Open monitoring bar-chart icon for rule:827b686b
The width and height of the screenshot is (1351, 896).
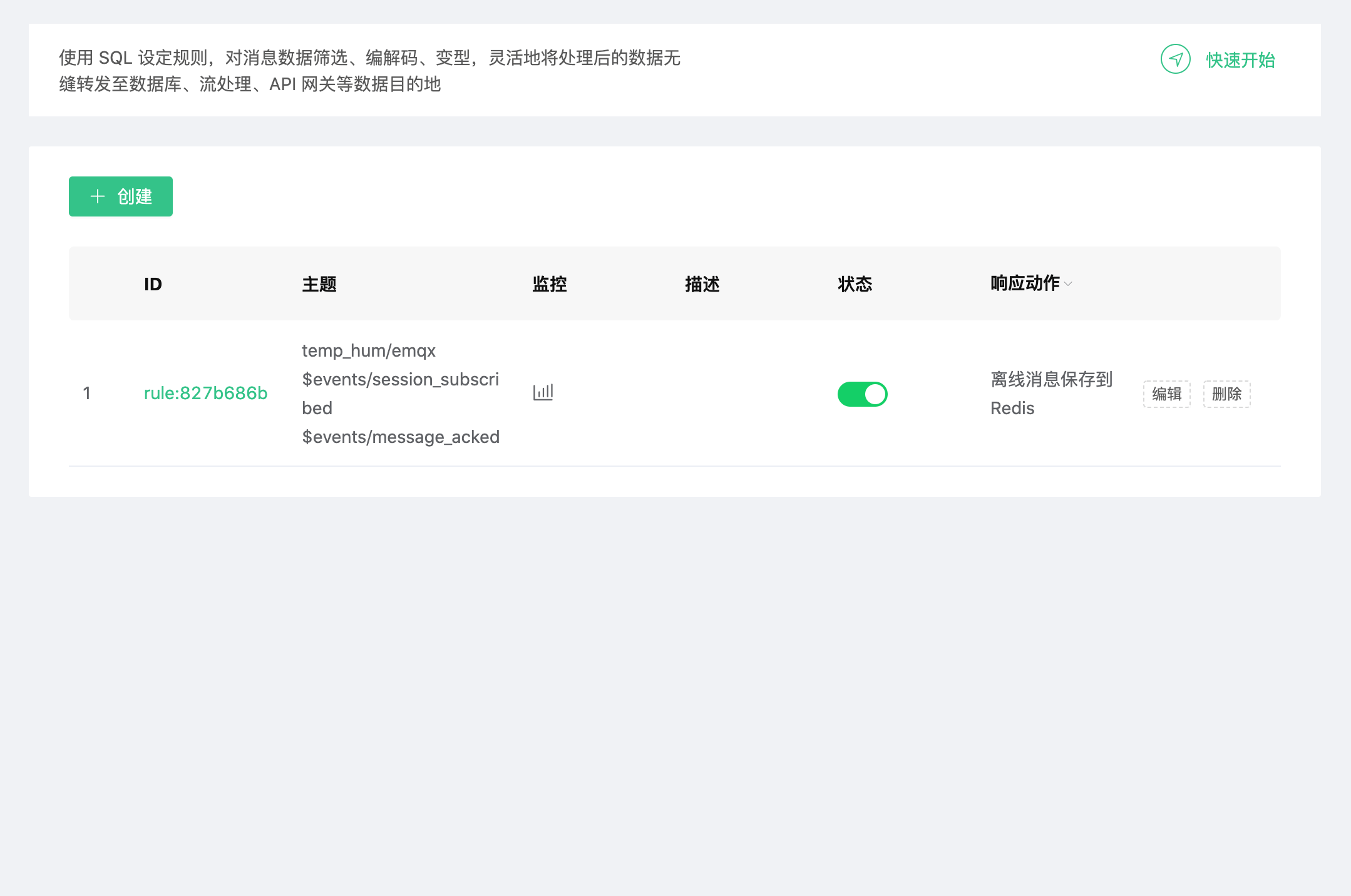click(x=543, y=392)
